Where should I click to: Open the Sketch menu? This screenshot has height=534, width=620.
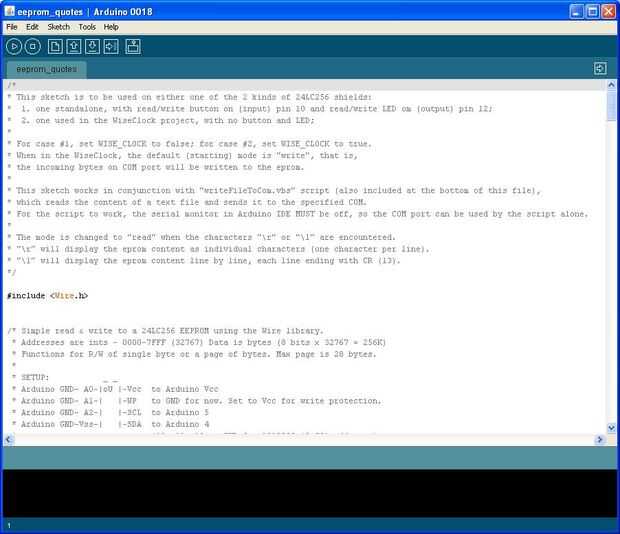(59, 27)
